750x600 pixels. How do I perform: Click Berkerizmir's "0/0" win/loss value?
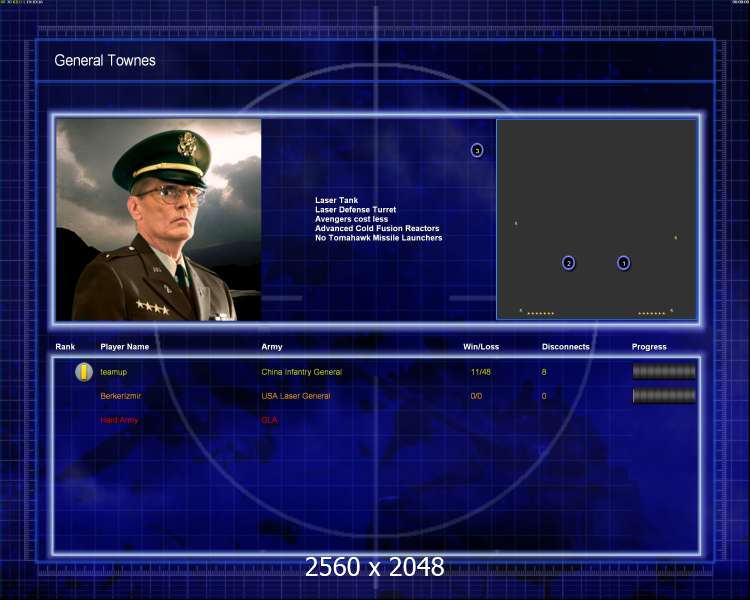click(x=476, y=396)
